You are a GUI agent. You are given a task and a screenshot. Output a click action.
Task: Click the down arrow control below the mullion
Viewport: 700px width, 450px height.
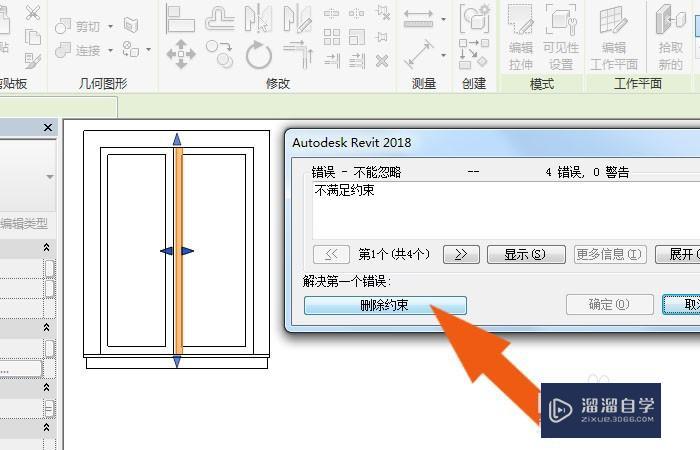coord(177,361)
